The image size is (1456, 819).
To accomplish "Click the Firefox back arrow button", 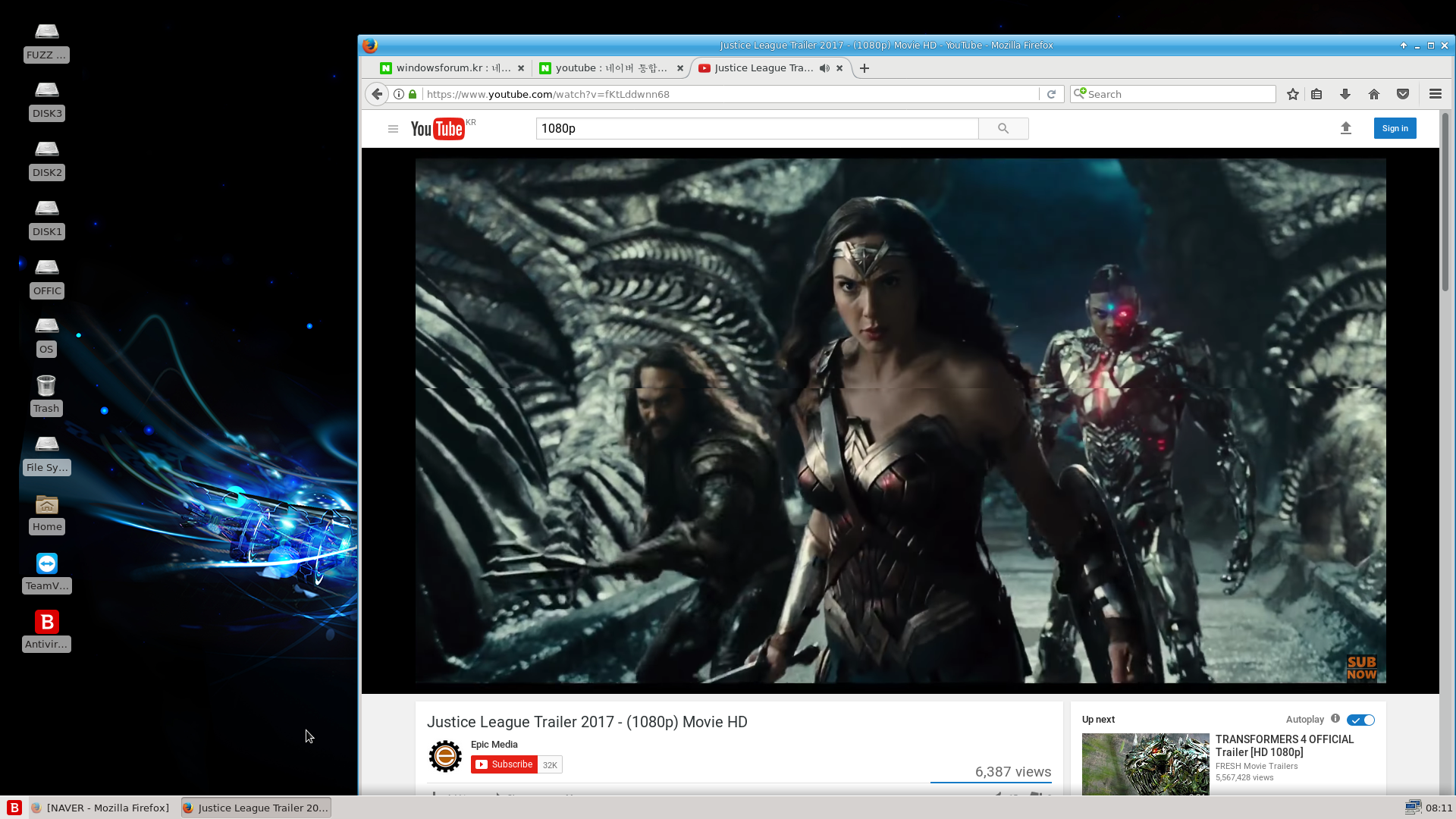I will click(377, 94).
